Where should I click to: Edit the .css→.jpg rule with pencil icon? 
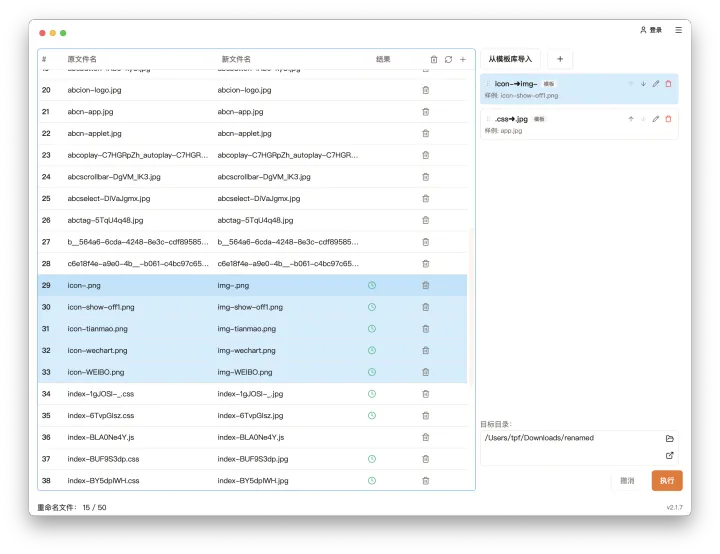coord(656,119)
